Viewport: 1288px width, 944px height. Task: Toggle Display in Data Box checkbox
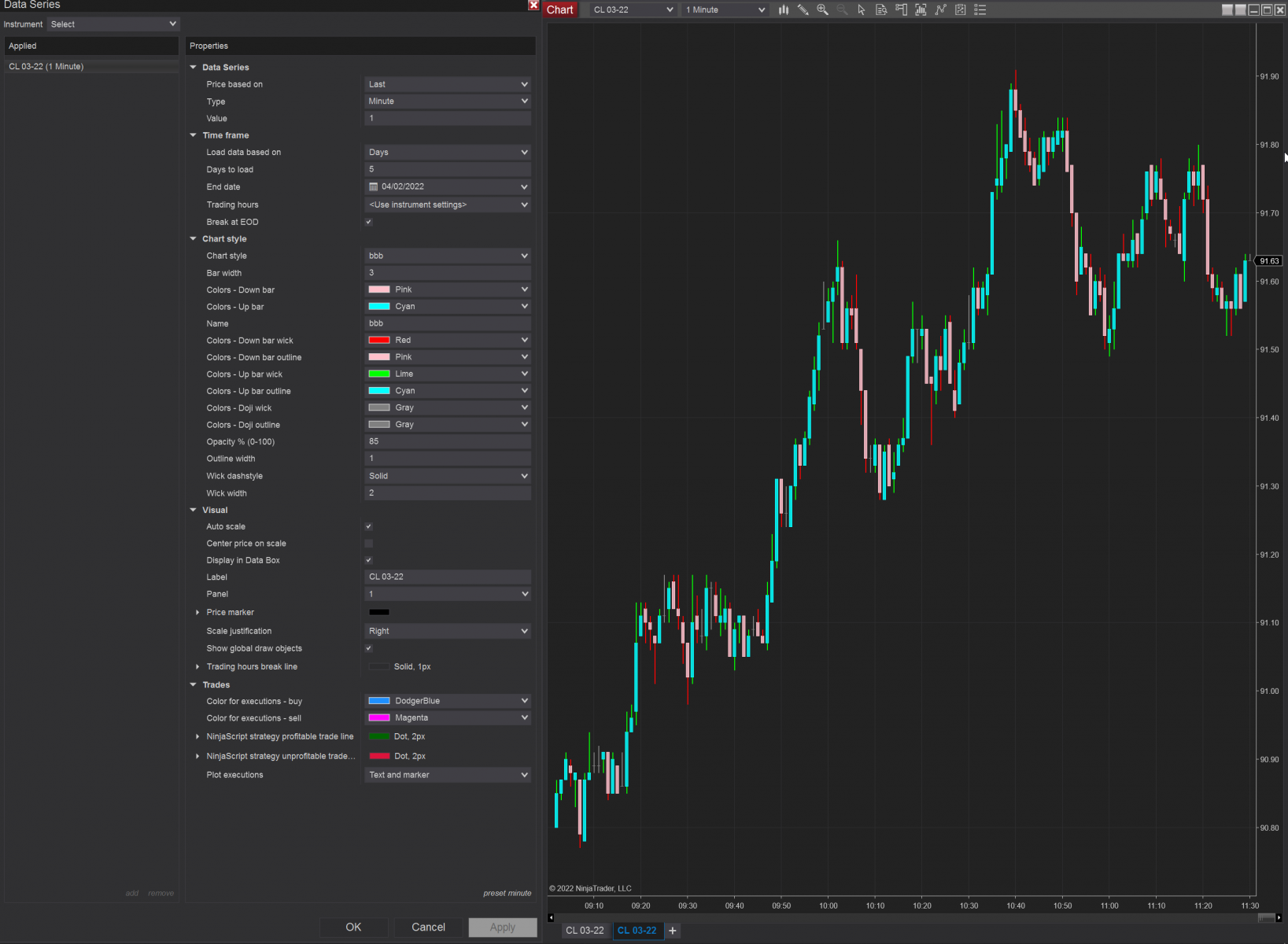(369, 560)
